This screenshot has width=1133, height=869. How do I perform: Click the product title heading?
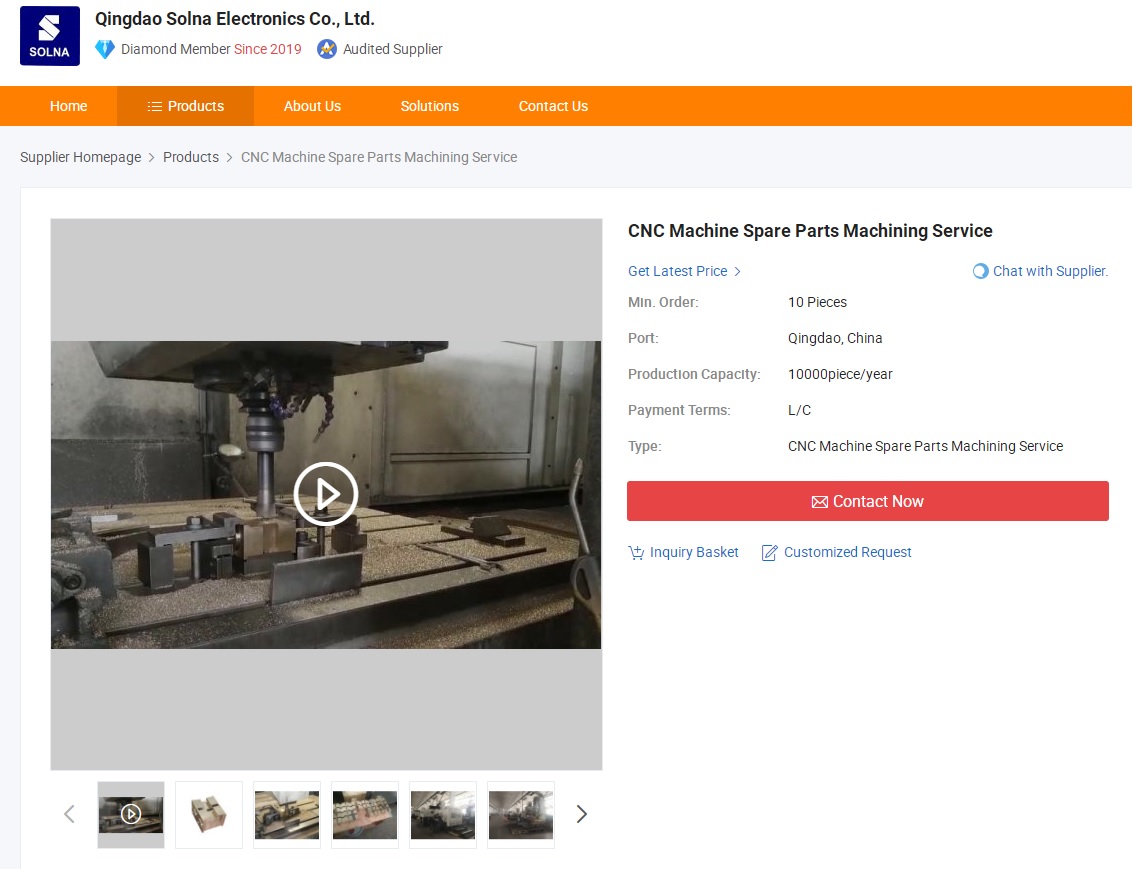point(810,231)
